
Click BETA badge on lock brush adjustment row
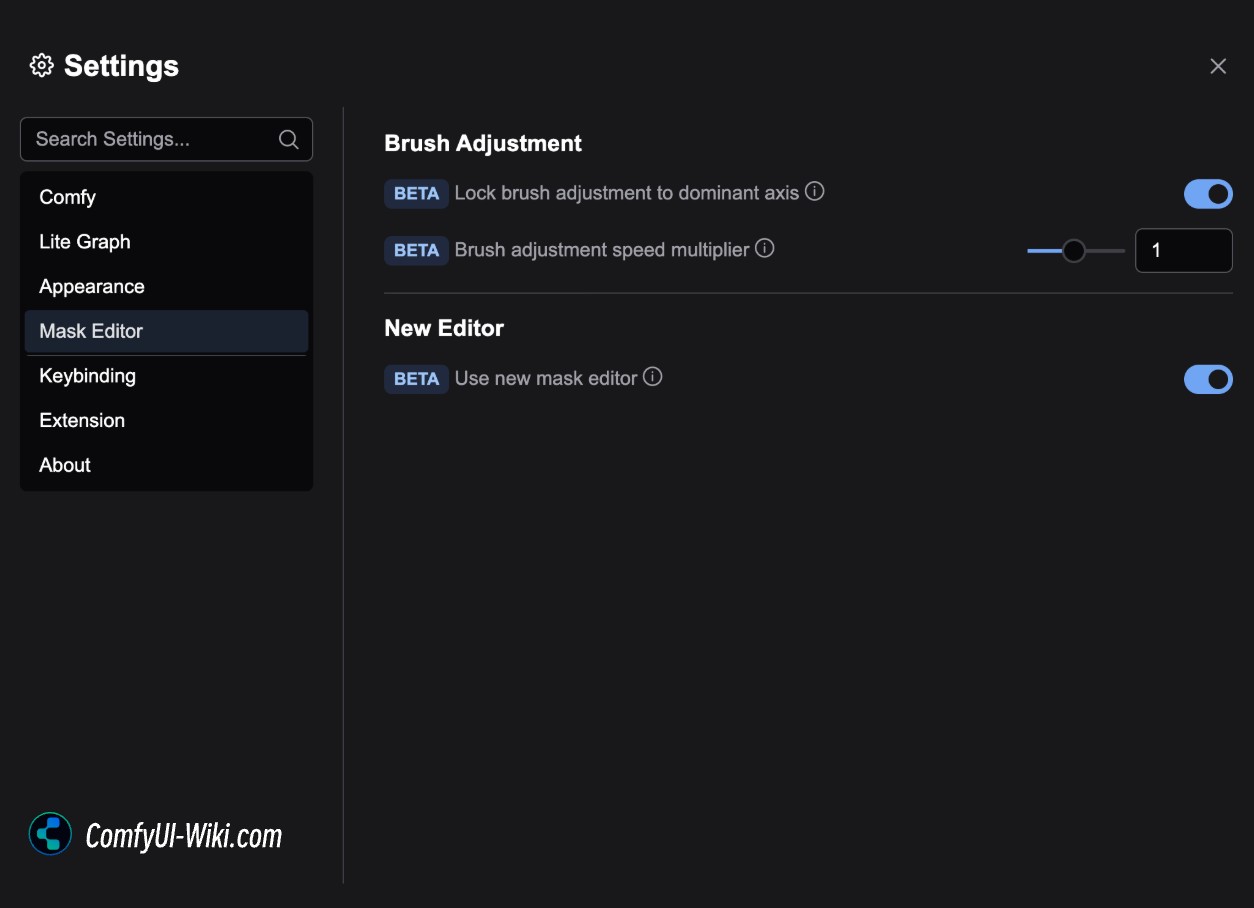pos(416,194)
